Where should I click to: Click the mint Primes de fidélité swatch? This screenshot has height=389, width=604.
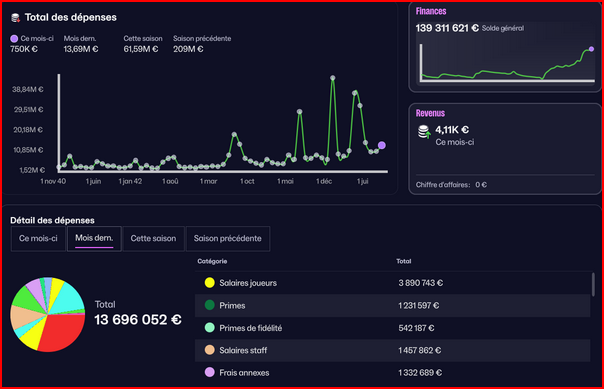[210, 328]
